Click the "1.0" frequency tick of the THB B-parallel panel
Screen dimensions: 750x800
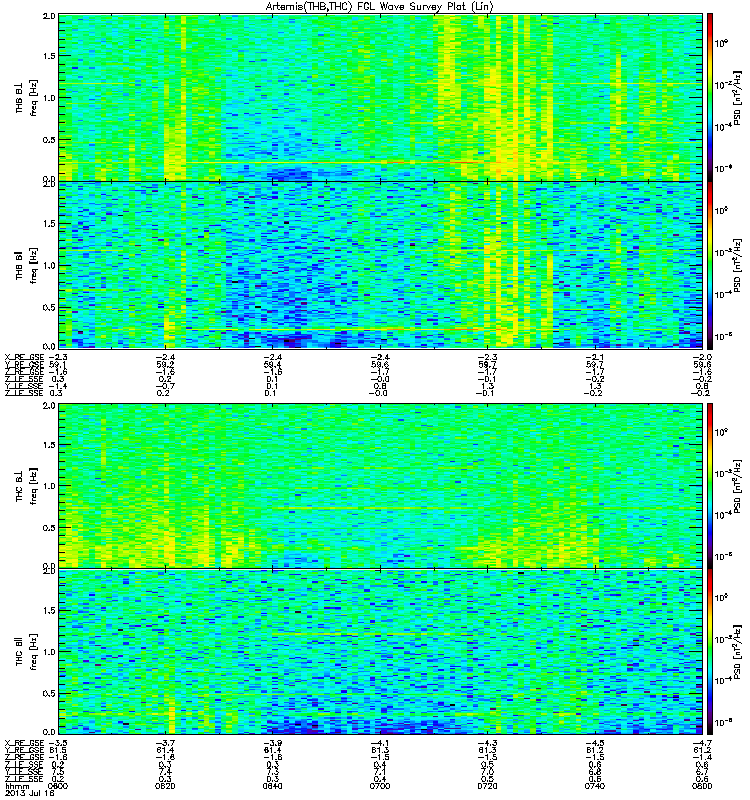[x=49, y=265]
